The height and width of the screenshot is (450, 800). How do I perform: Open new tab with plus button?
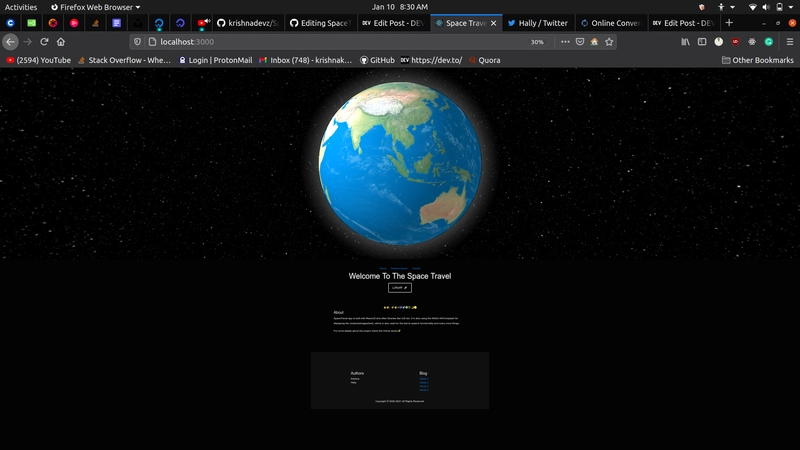729,22
